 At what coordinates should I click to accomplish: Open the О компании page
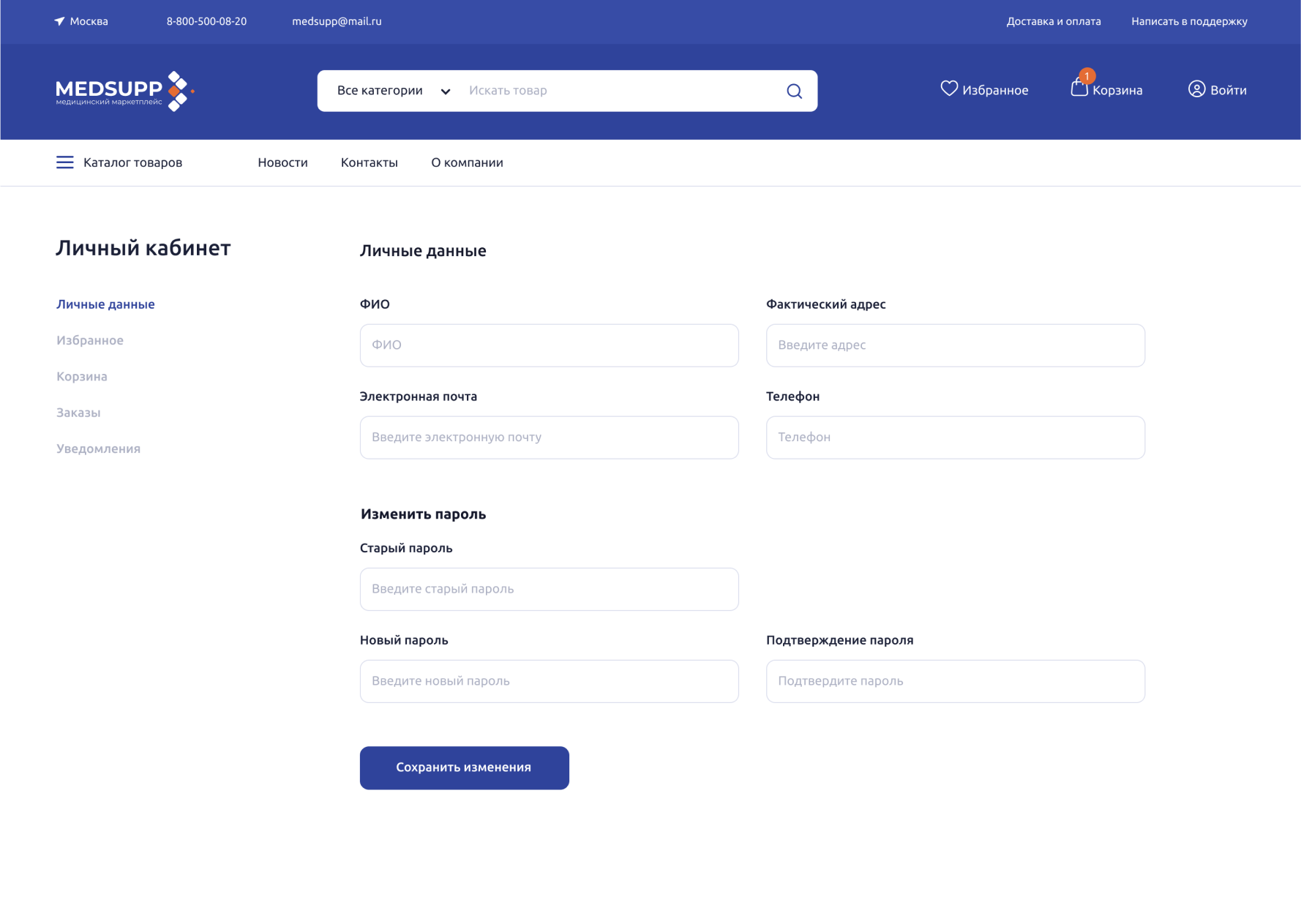[467, 162]
